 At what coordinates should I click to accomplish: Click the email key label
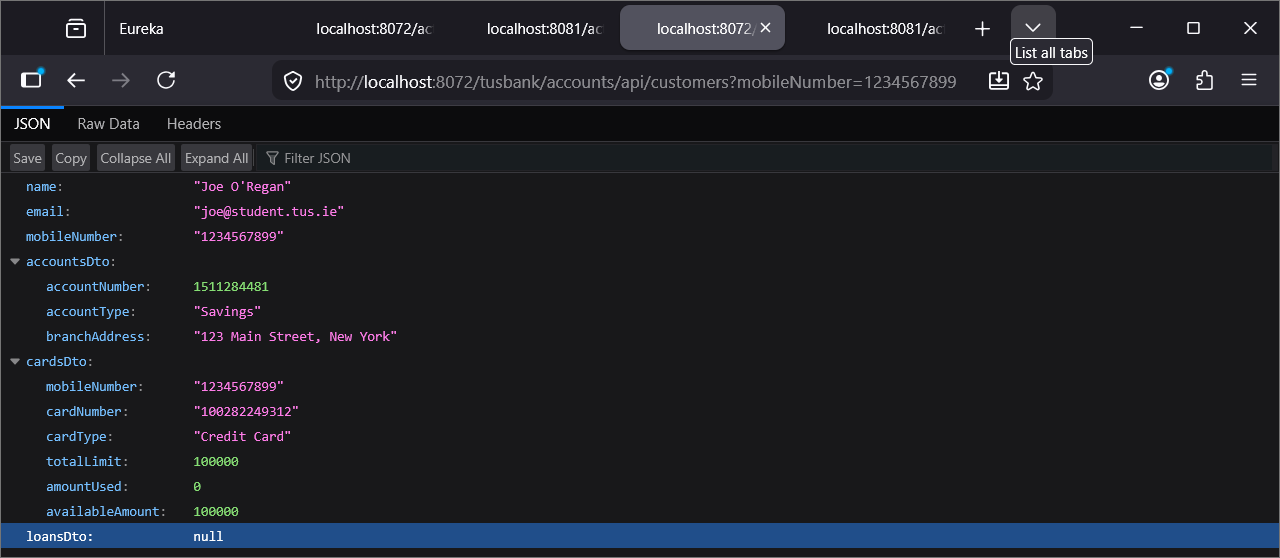tap(48, 211)
